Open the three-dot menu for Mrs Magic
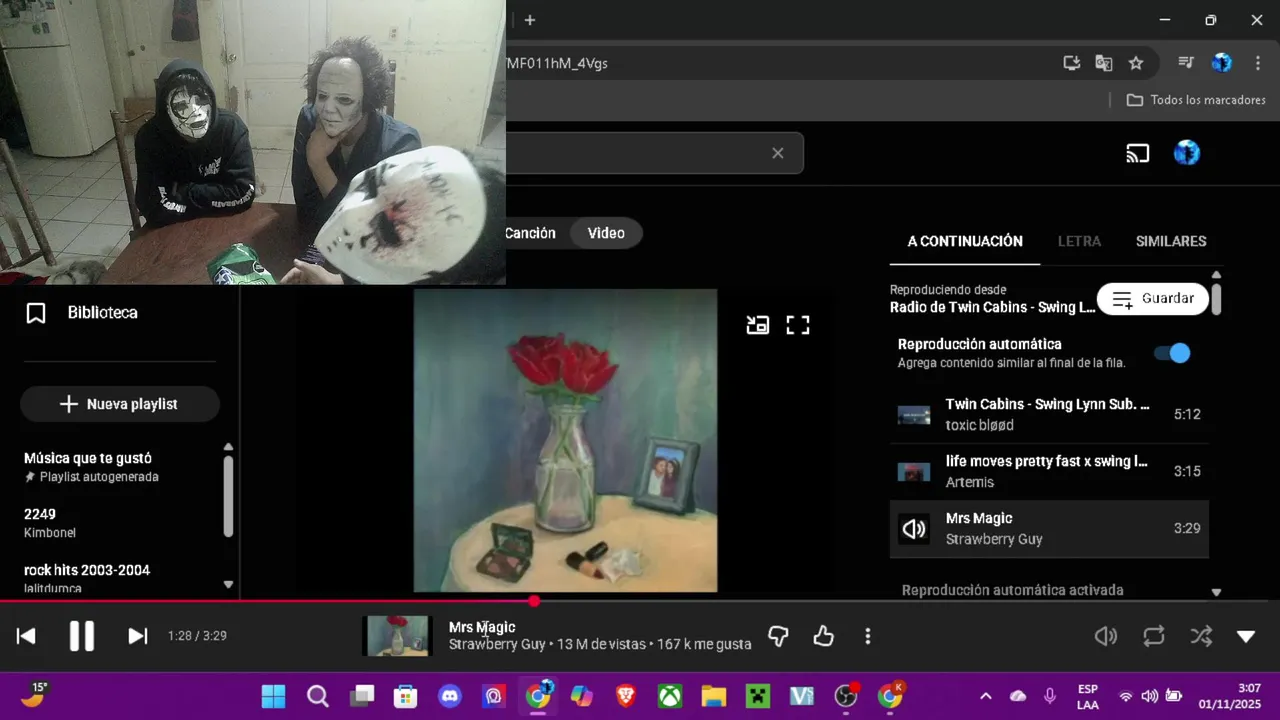The height and width of the screenshot is (720, 1280). [x=868, y=636]
